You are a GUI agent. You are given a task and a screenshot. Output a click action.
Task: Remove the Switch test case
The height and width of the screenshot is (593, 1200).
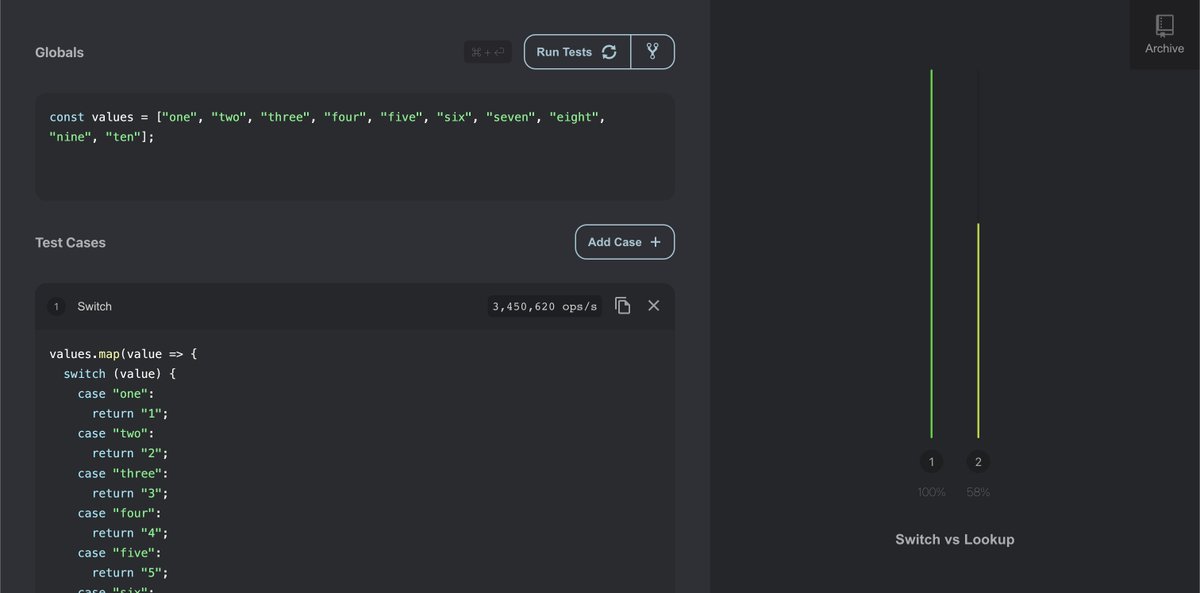pos(654,306)
